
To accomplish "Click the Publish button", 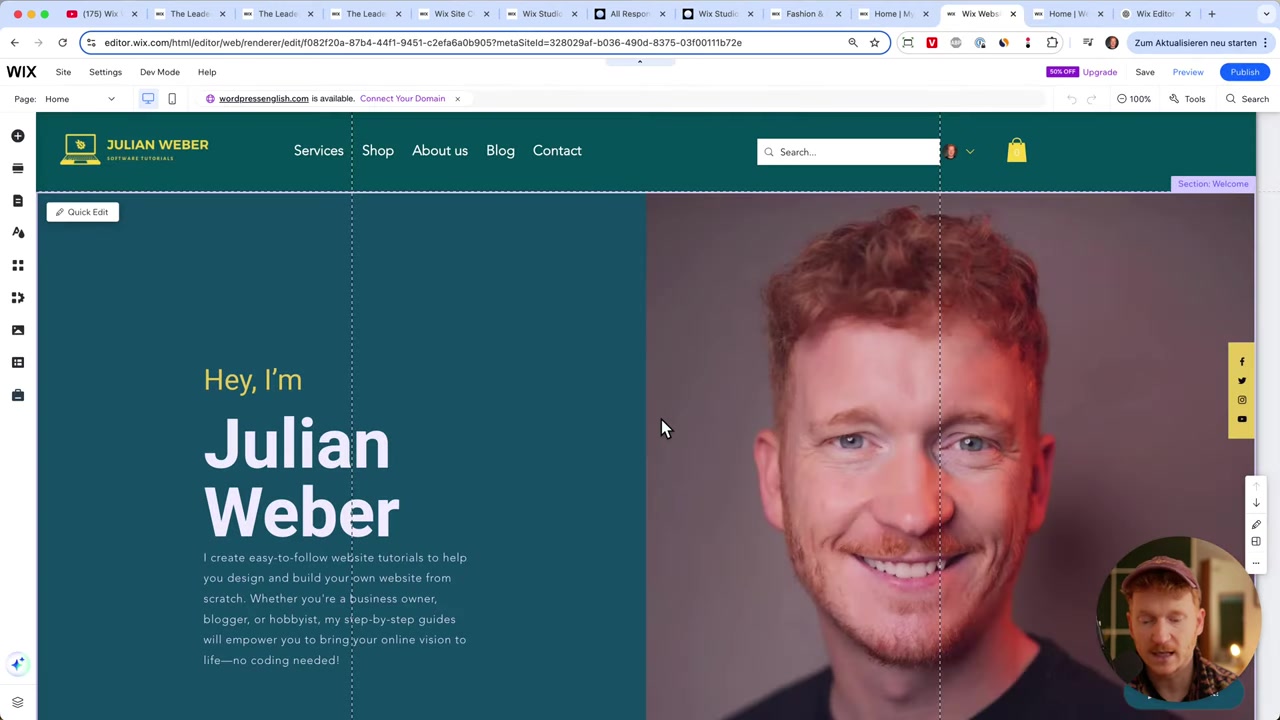I will pos(1245,72).
